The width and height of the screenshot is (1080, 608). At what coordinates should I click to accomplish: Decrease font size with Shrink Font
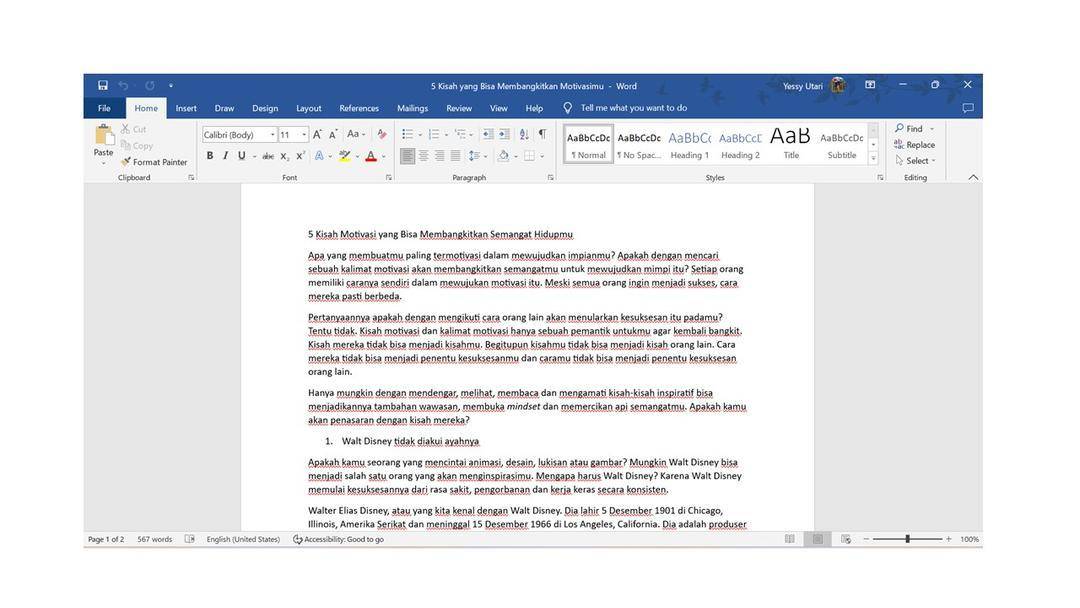[333, 134]
